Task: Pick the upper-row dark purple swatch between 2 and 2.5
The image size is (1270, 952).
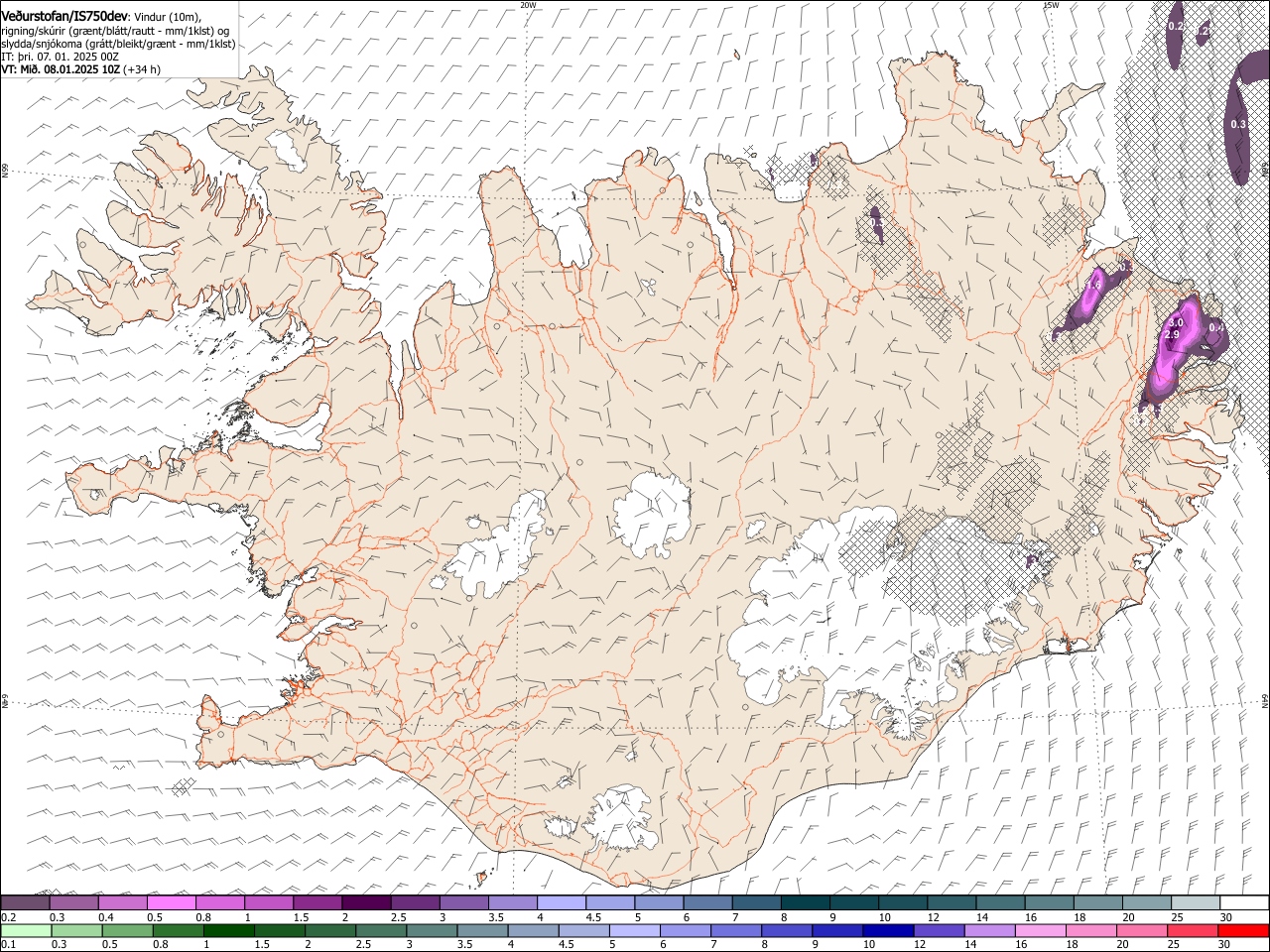Action: tap(366, 902)
